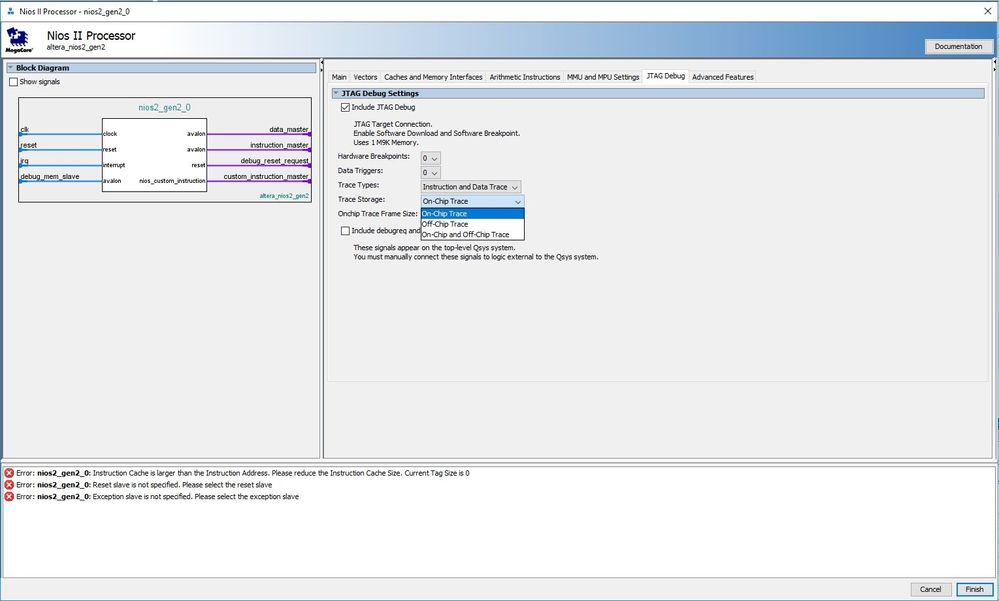The width and height of the screenshot is (999, 601).
Task: Click data_master port label
Action: [x=289, y=129]
